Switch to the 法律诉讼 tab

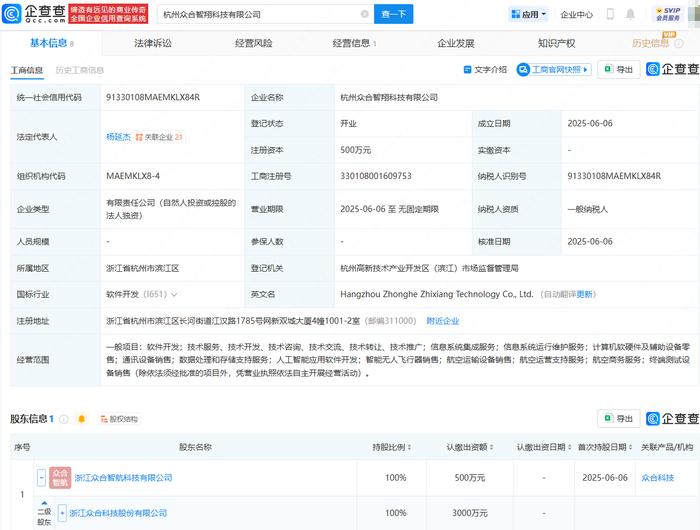[x=153, y=43]
